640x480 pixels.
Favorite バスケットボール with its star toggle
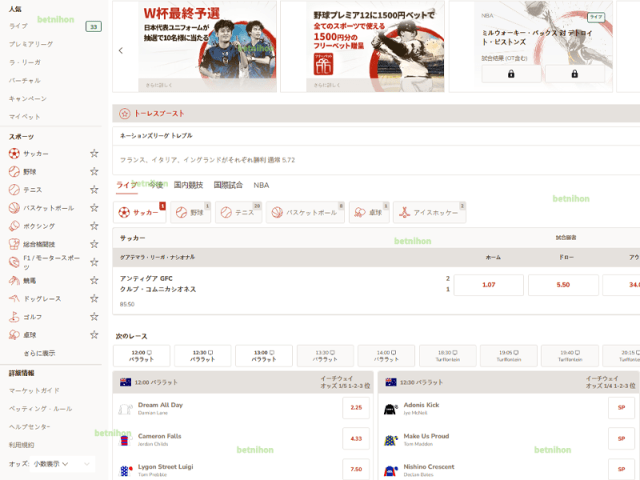coord(94,208)
